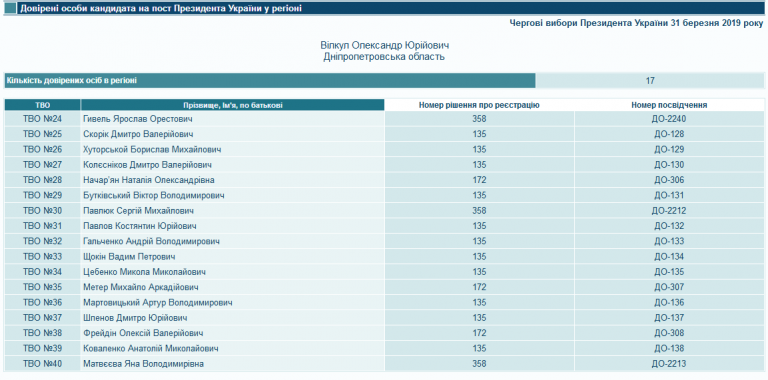Select the name Гивель Ярослав Орестович
Image resolution: width=768 pixels, height=380 pixels.
pos(138,119)
